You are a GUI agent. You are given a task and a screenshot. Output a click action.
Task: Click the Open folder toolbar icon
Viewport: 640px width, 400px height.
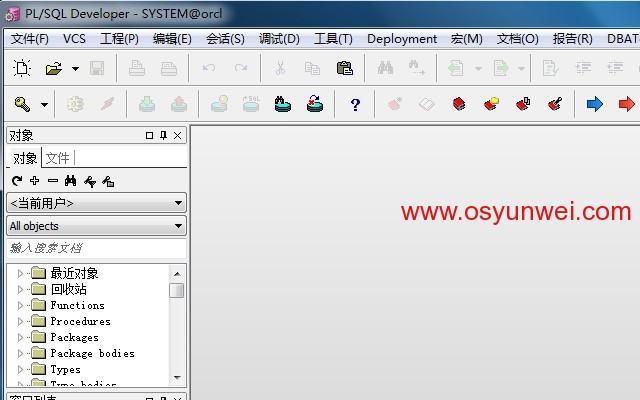pyautogui.click(x=54, y=68)
